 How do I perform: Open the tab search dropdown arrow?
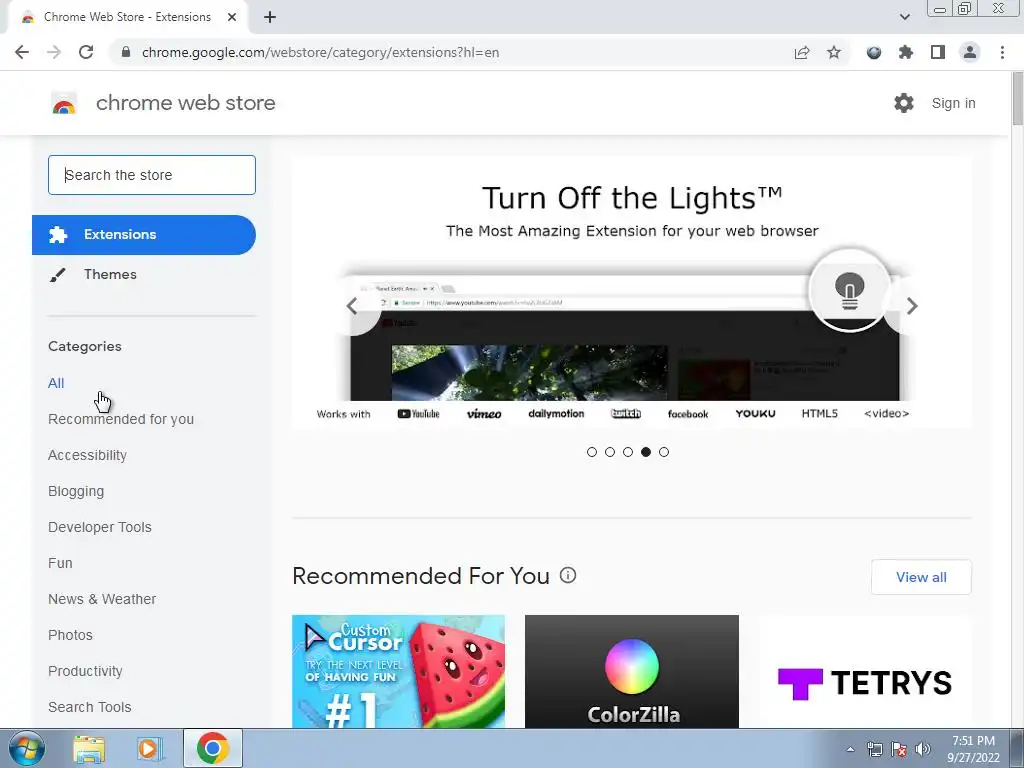point(905,17)
